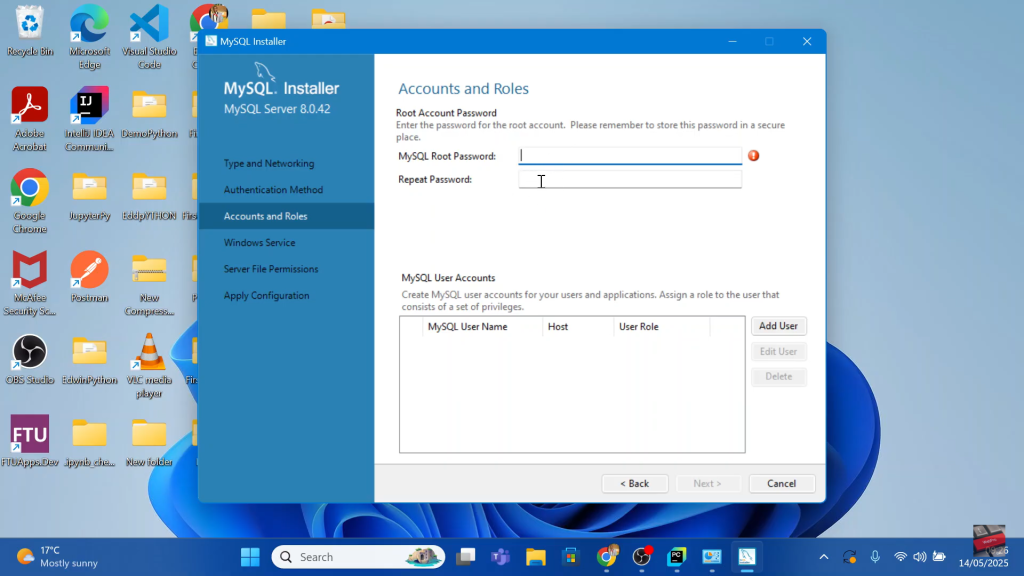The width and height of the screenshot is (1024, 576).
Task: Click into the Repeat Password field
Action: [630, 179]
